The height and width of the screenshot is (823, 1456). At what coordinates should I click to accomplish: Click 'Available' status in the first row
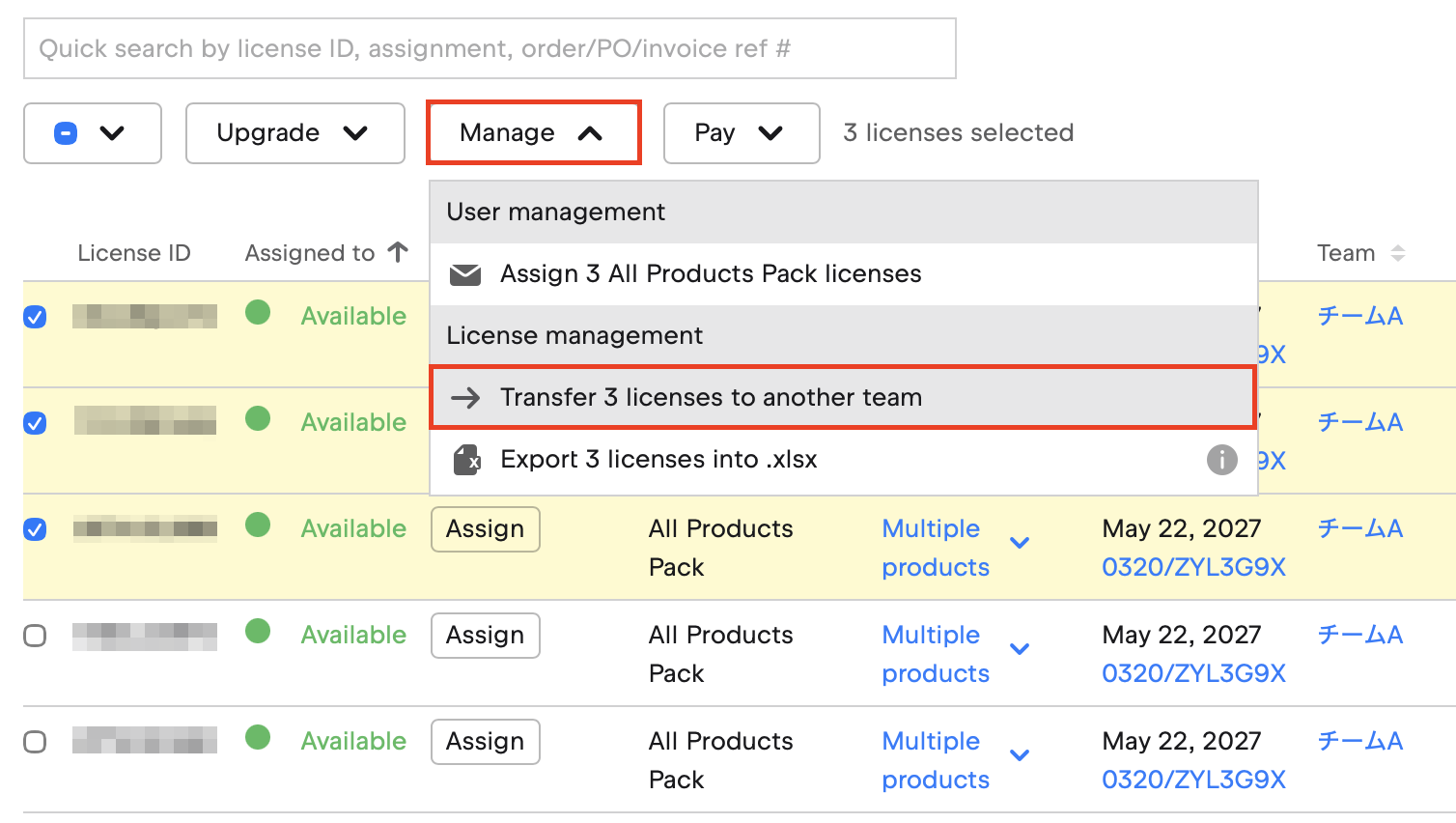353,316
